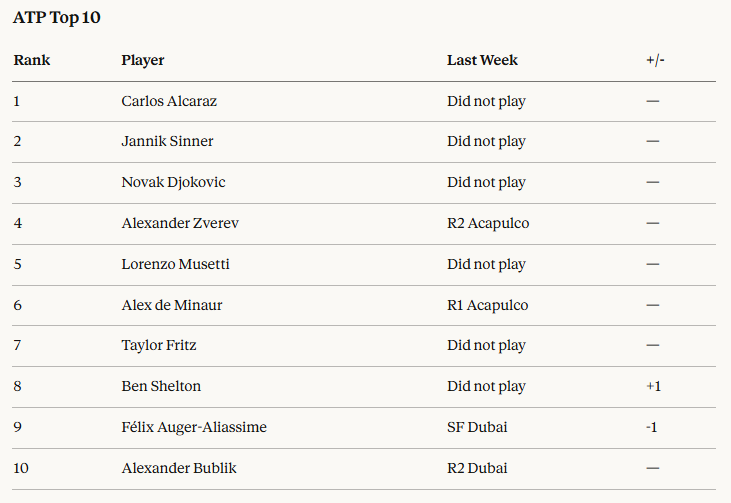The image size is (731, 503).
Task: Select the R2 Dubai result for Bublik
Action: (477, 468)
